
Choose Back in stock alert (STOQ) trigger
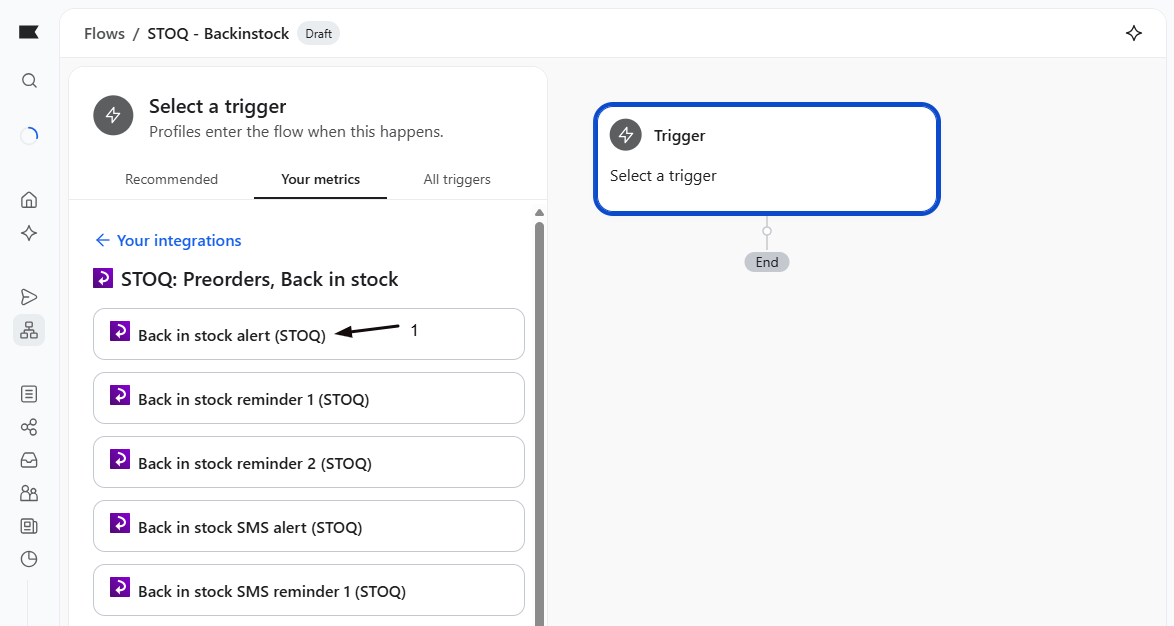click(308, 334)
